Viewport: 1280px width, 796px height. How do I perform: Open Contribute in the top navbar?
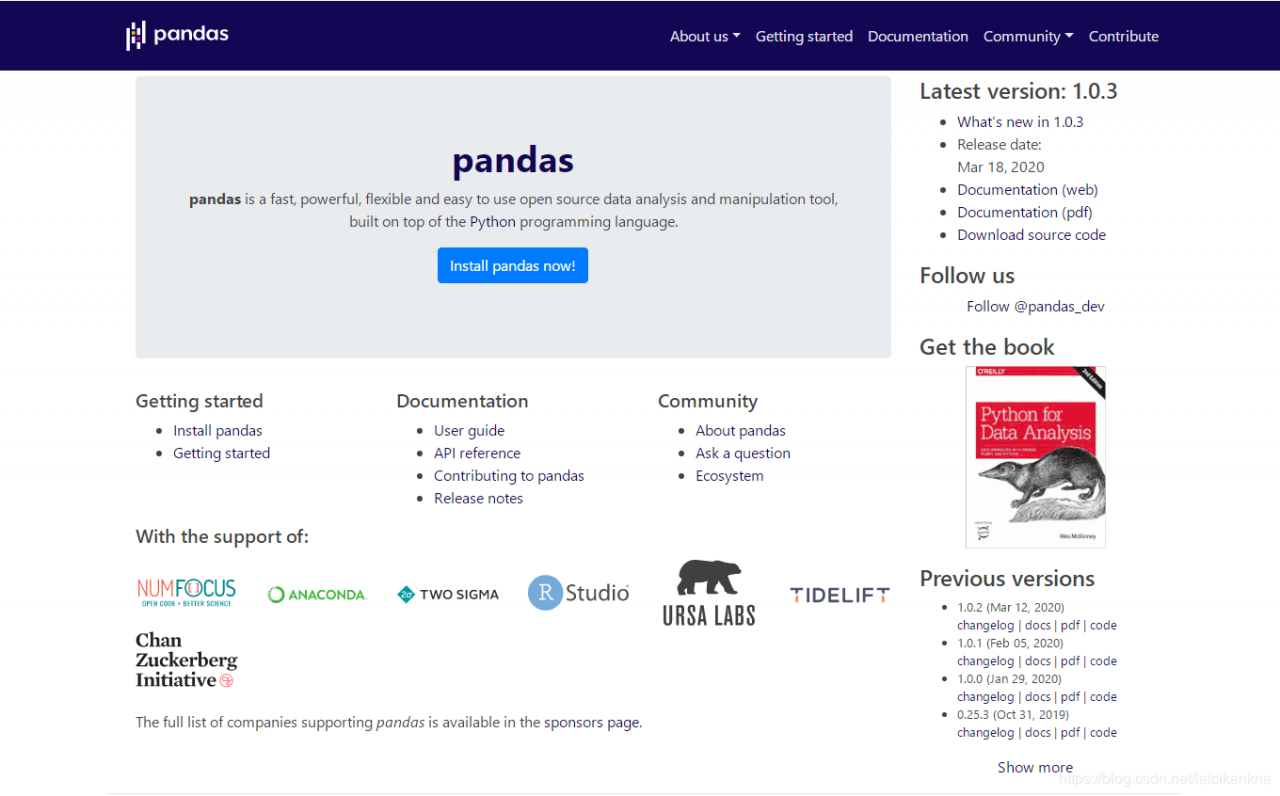point(1124,36)
